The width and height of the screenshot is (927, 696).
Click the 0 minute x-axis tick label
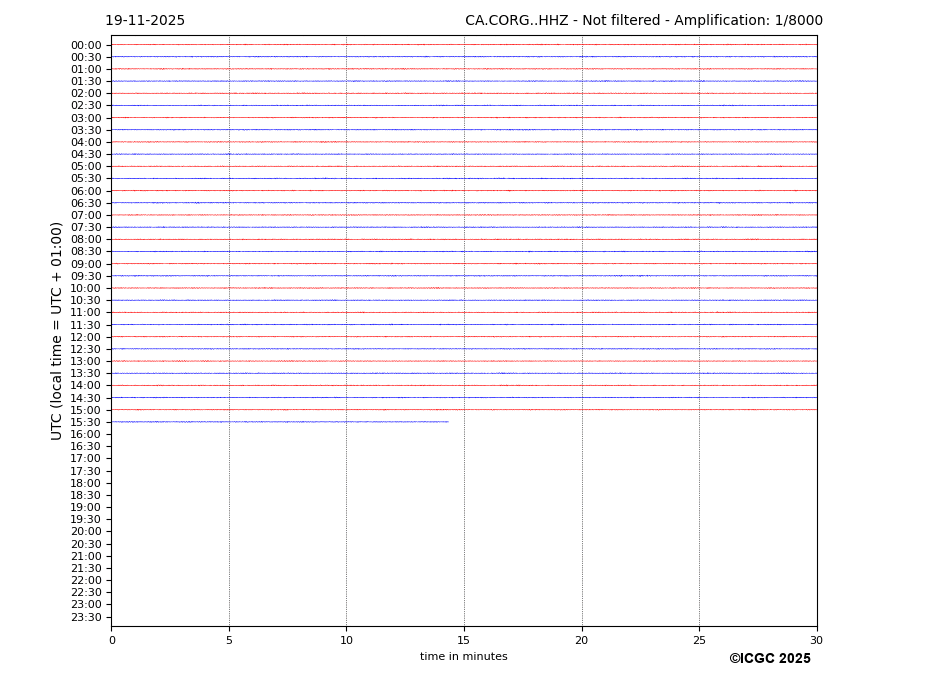112,641
